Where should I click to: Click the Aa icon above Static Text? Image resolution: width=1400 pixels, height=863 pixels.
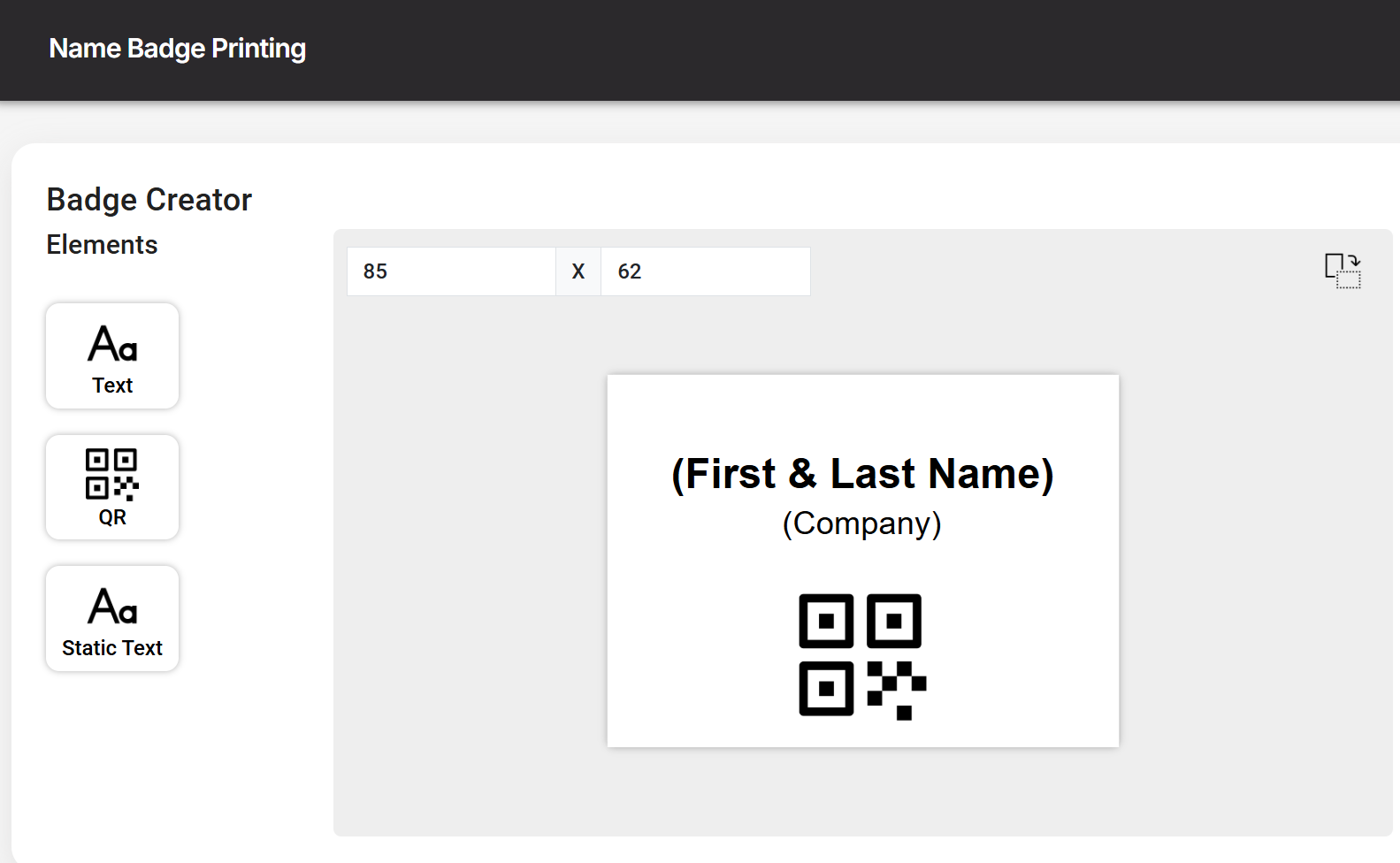coord(112,607)
